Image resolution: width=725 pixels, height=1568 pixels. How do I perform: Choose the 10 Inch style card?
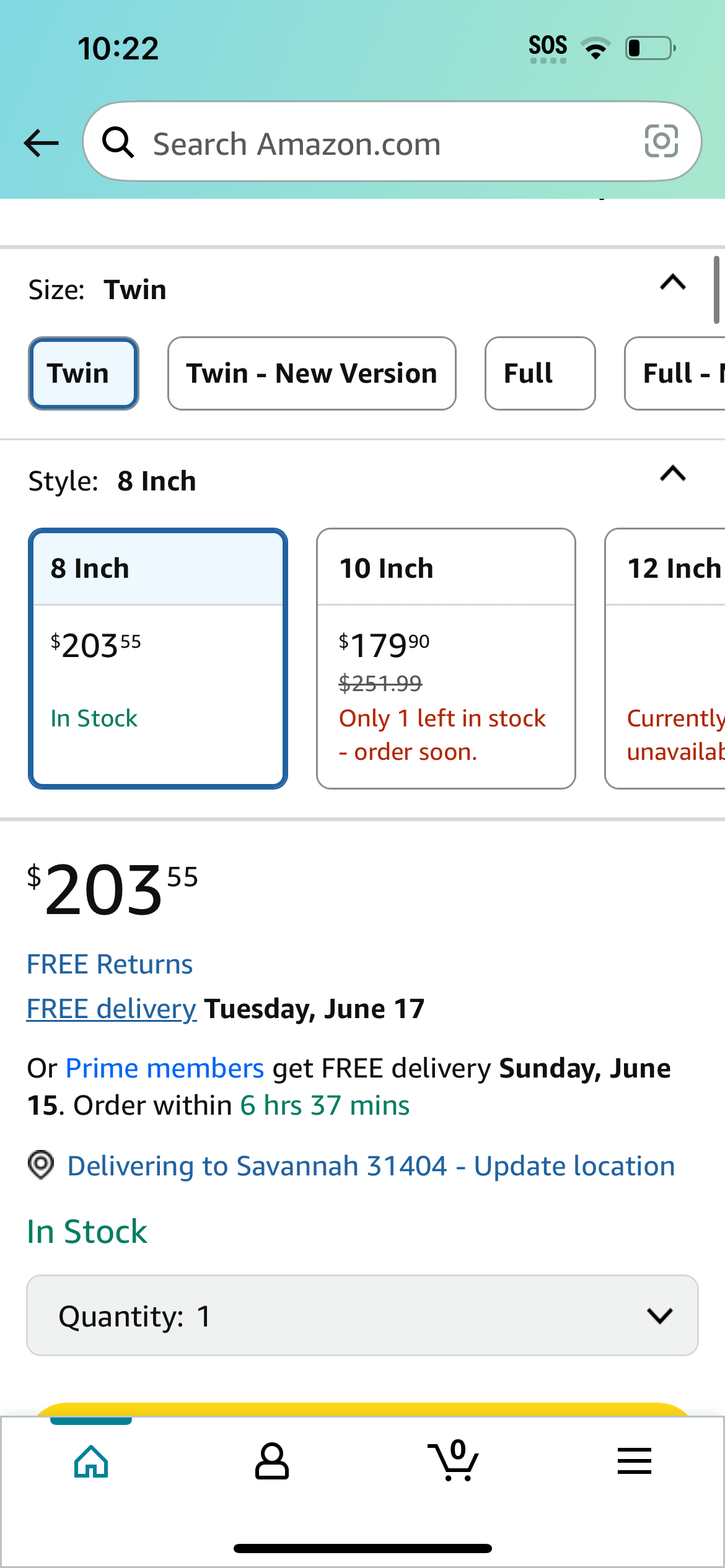(x=446, y=658)
